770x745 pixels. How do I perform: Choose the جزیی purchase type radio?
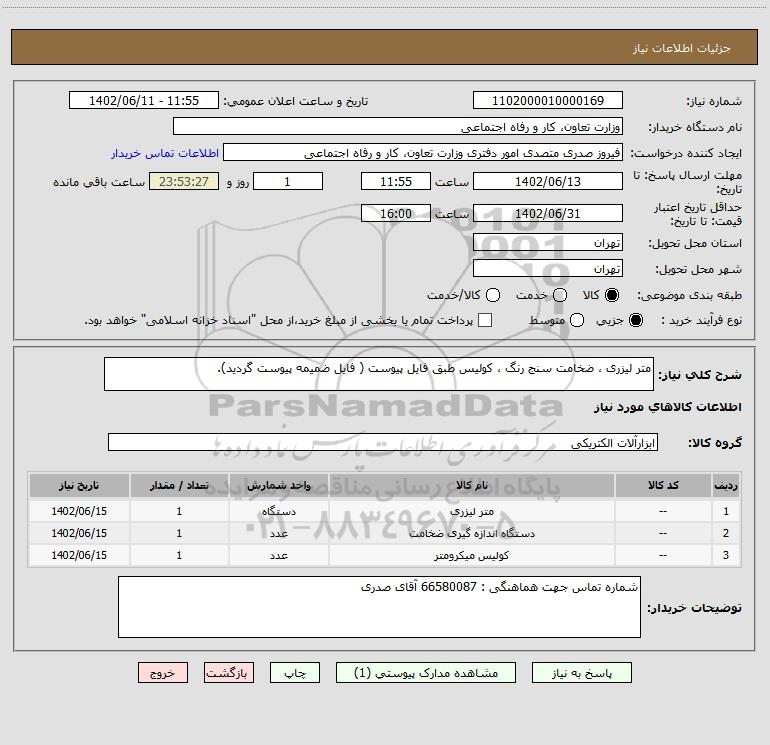click(x=636, y=320)
